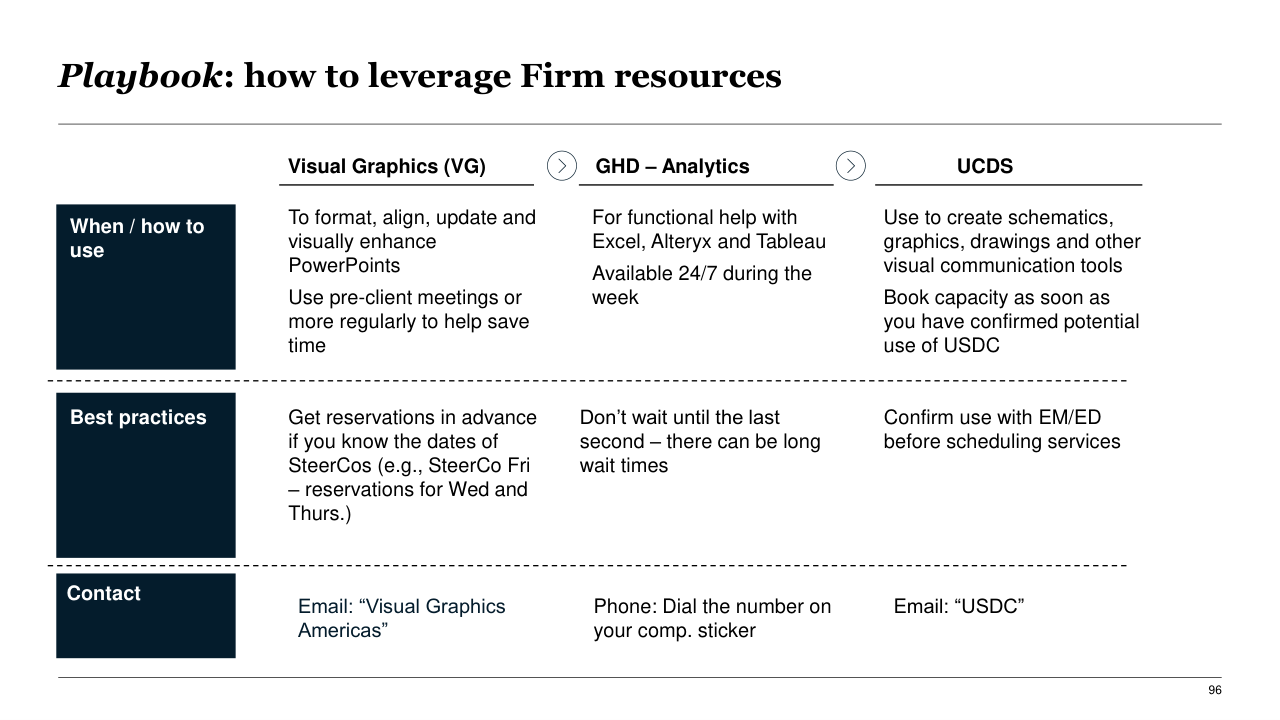
Task: Click the "Visual Graphics Americas" email contact
Action: (x=401, y=618)
